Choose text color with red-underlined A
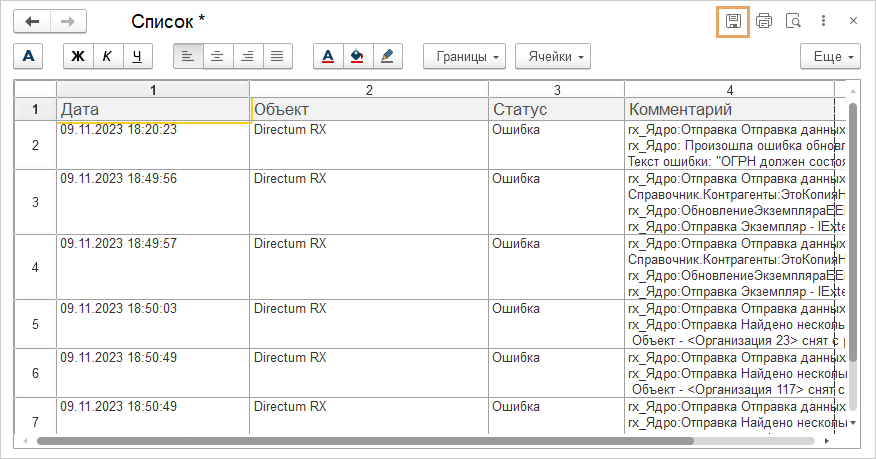Image resolution: width=876 pixels, height=459 pixels. coord(328,56)
